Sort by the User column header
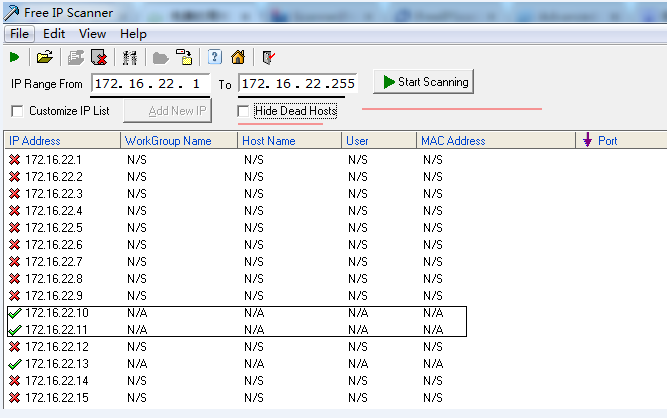Screen dimensions: 667x418 click(x=379, y=140)
